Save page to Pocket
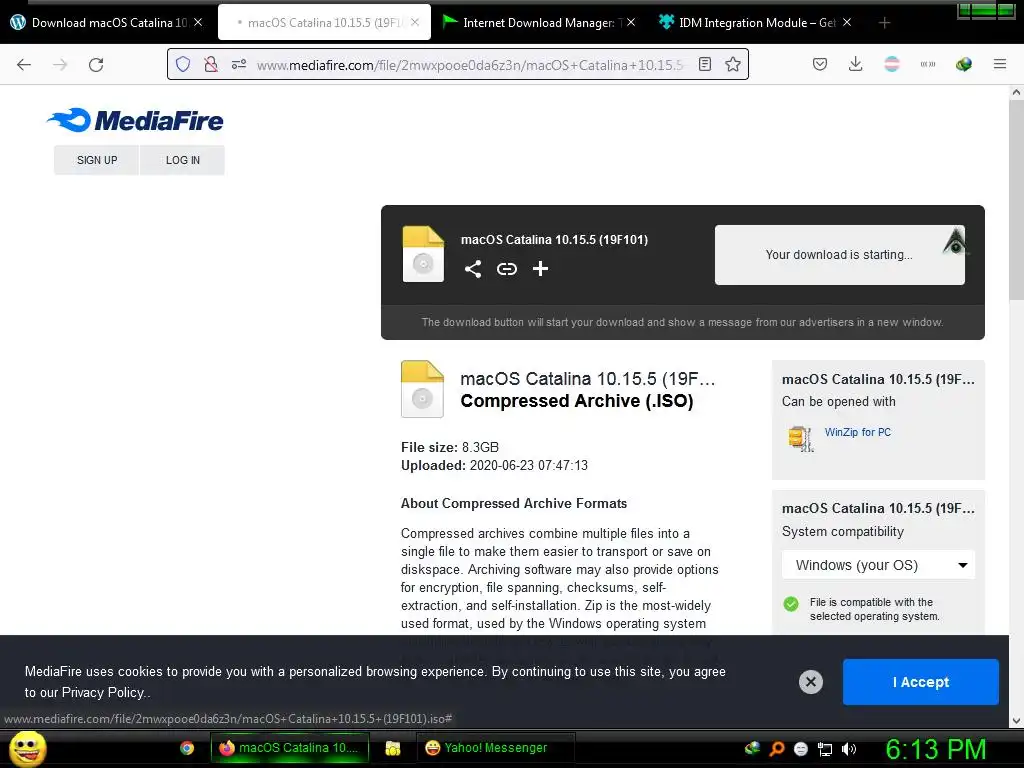This screenshot has width=1024, height=768. (x=820, y=64)
